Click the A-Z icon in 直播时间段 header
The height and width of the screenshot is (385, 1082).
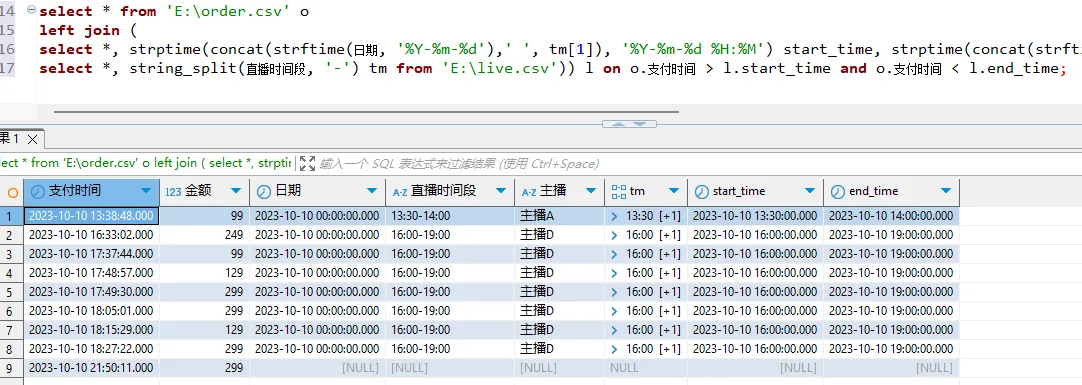(x=401, y=192)
